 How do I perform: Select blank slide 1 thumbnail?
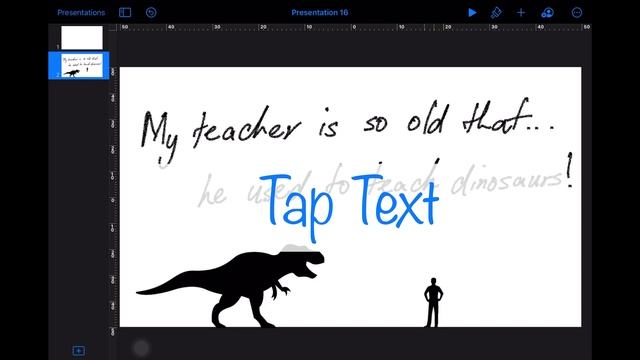(x=82, y=38)
